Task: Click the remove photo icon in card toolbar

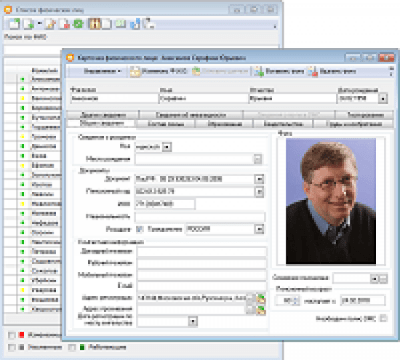Action: coord(313,71)
